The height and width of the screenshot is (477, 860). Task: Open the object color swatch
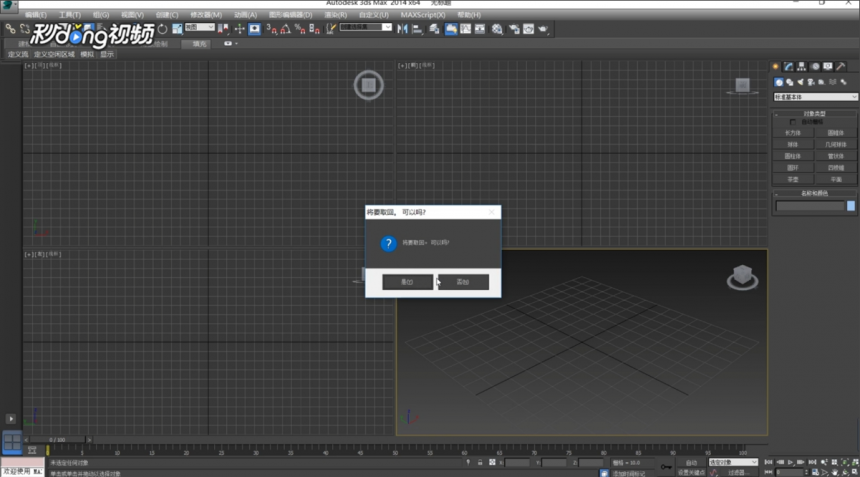[x=851, y=206]
